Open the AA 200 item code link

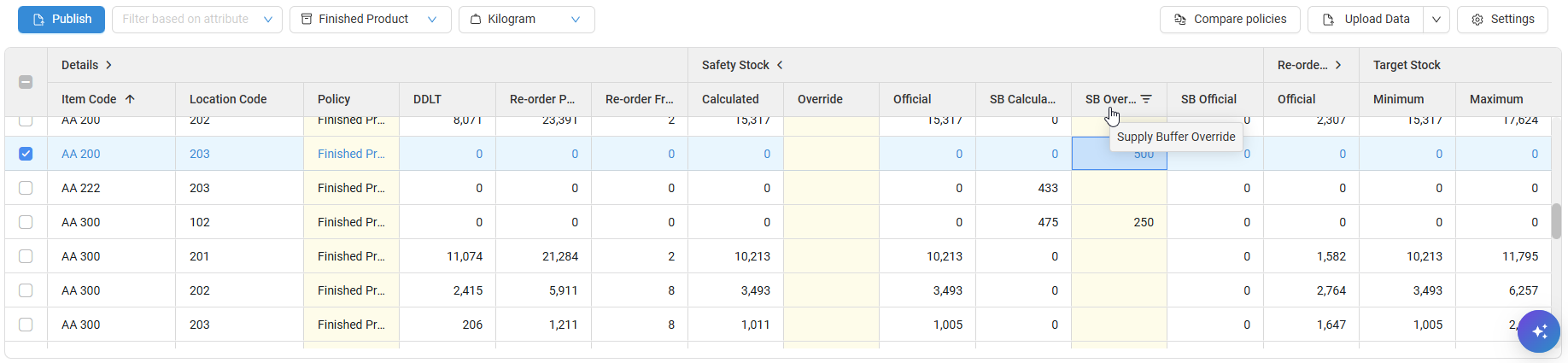click(81, 154)
